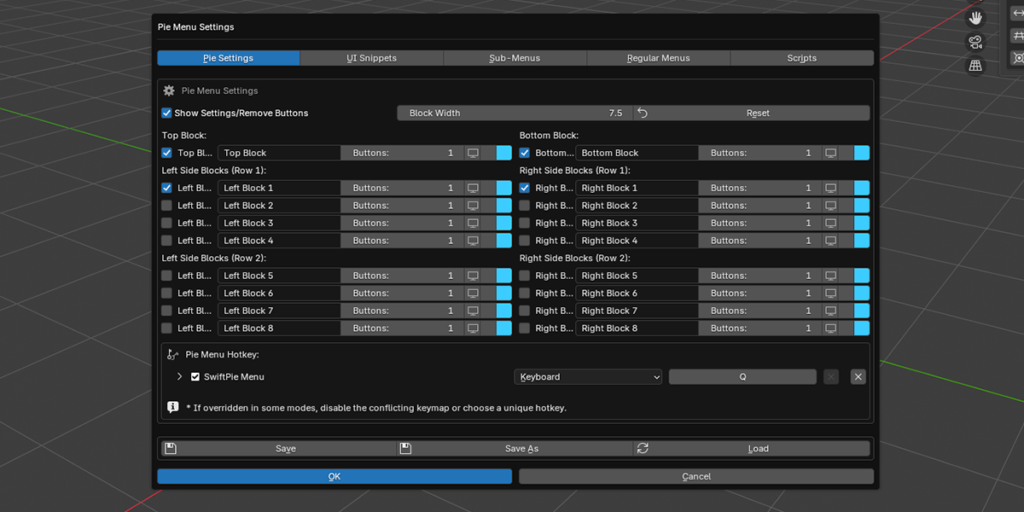Click the Left Block 1 name field
This screenshot has height=512, width=1024.
click(279, 188)
